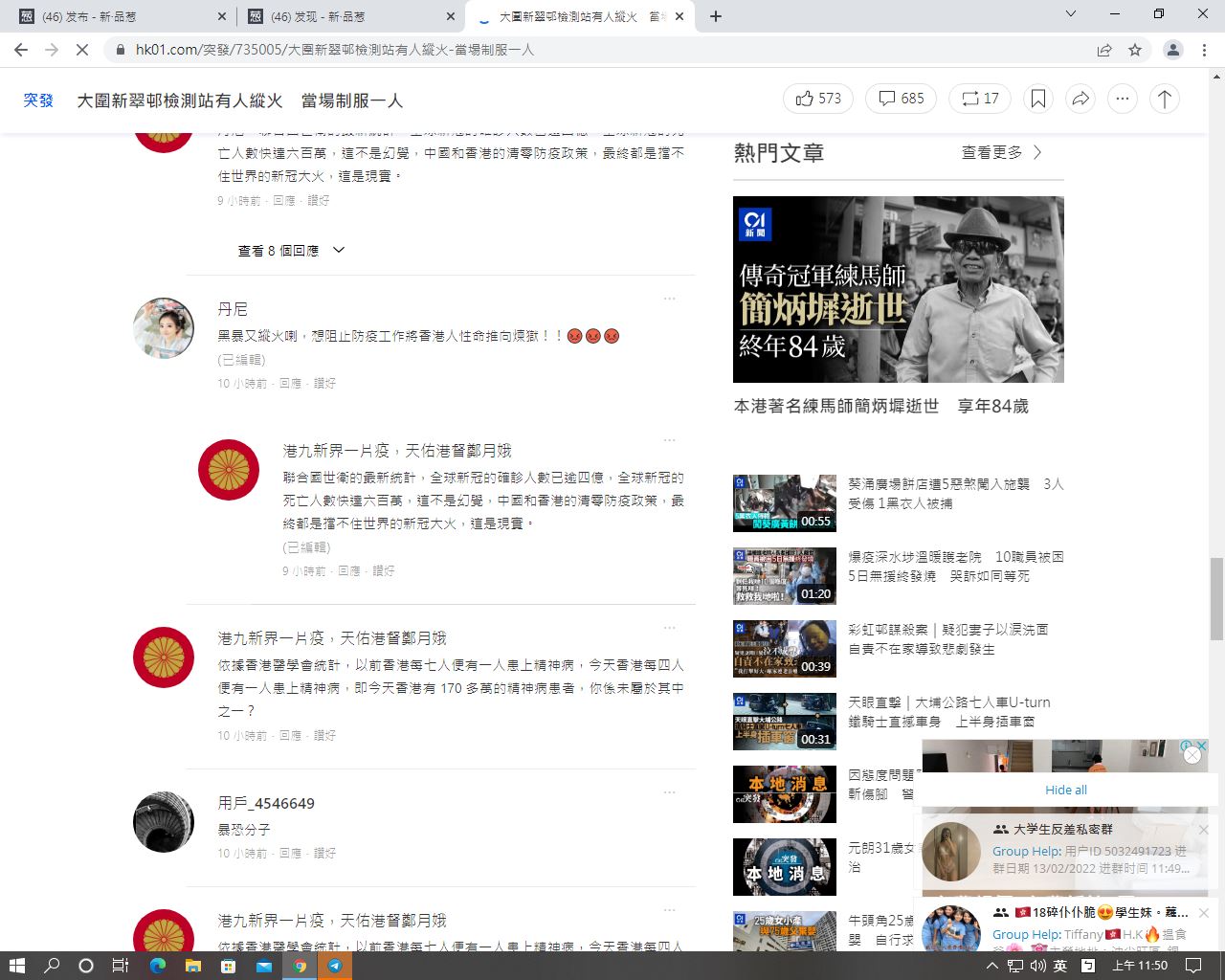Open the Chrome three-dot menu

click(x=1204, y=50)
